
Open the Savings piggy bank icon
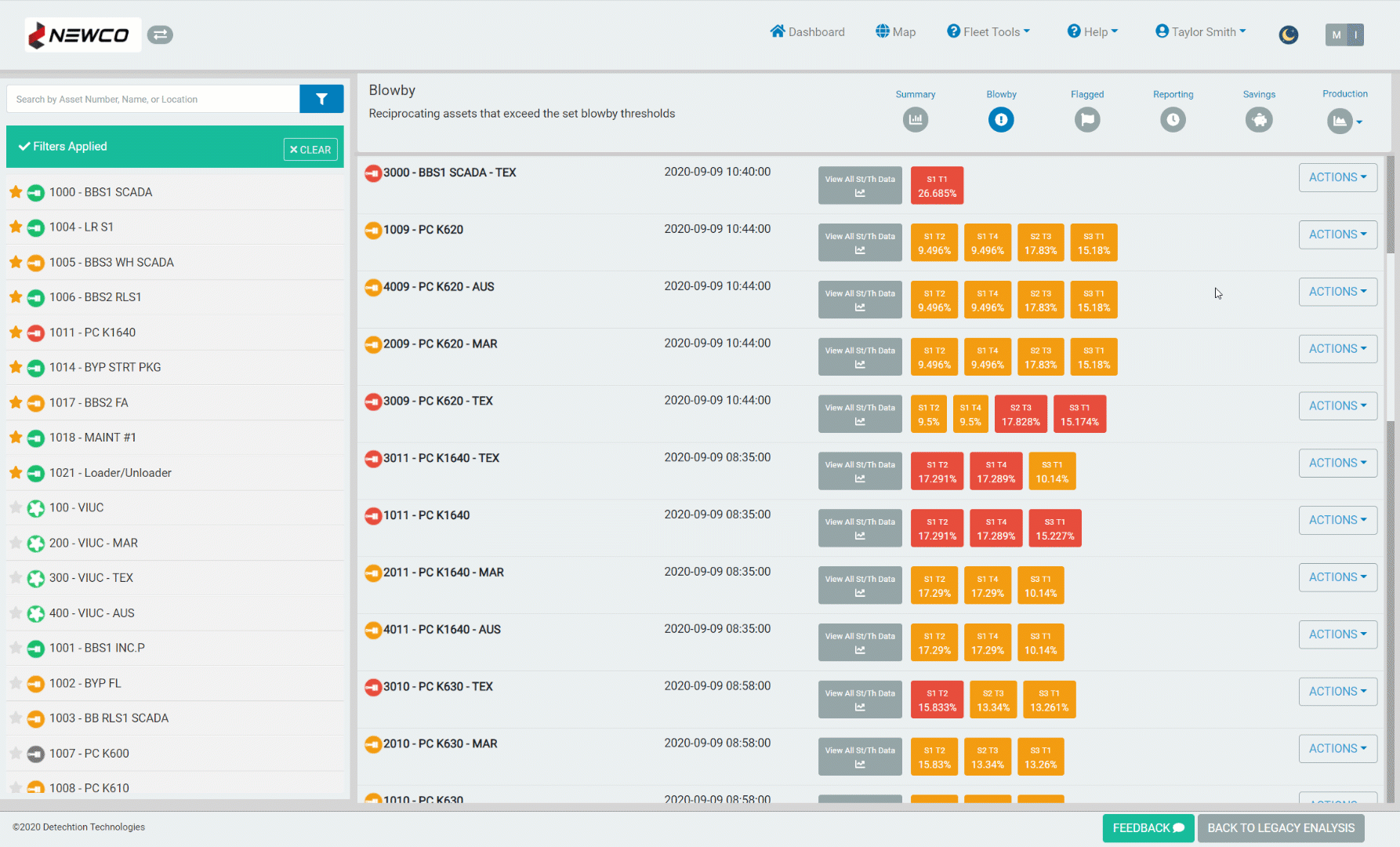pyautogui.click(x=1259, y=120)
